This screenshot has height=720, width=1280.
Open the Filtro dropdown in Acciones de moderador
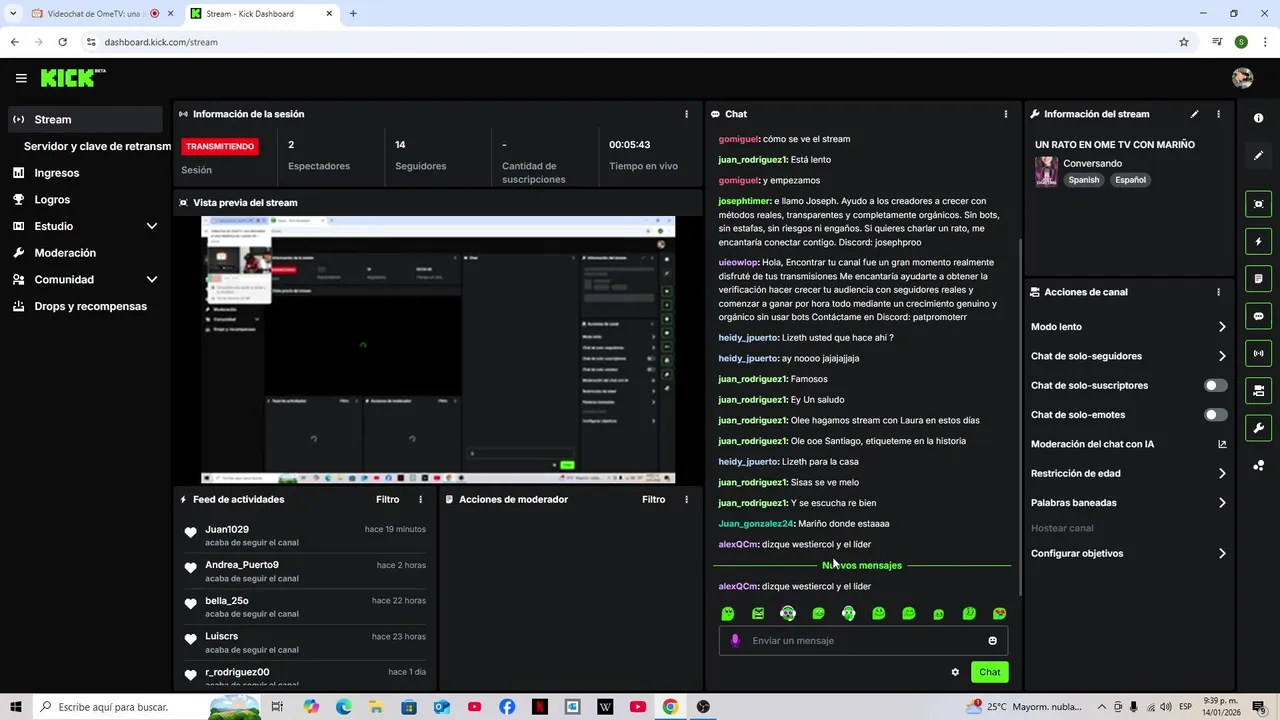pos(653,499)
